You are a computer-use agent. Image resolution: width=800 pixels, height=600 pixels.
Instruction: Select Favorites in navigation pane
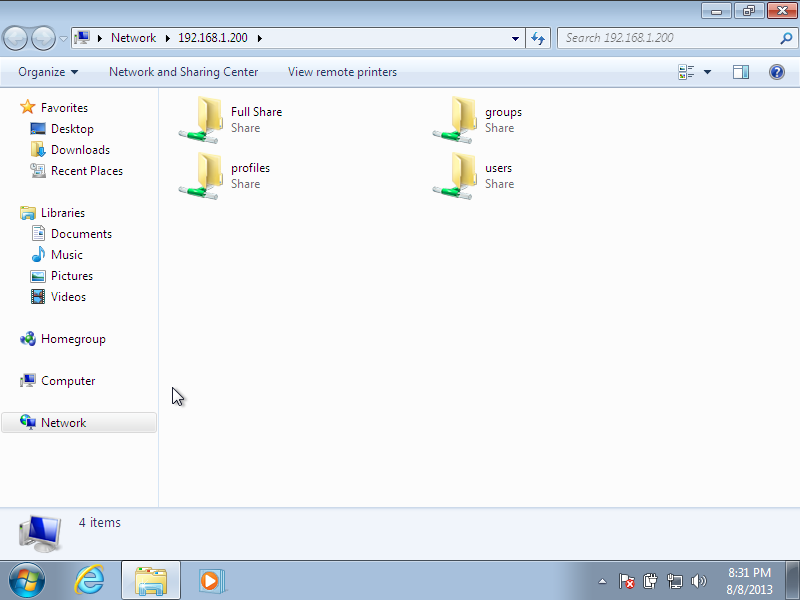(64, 108)
